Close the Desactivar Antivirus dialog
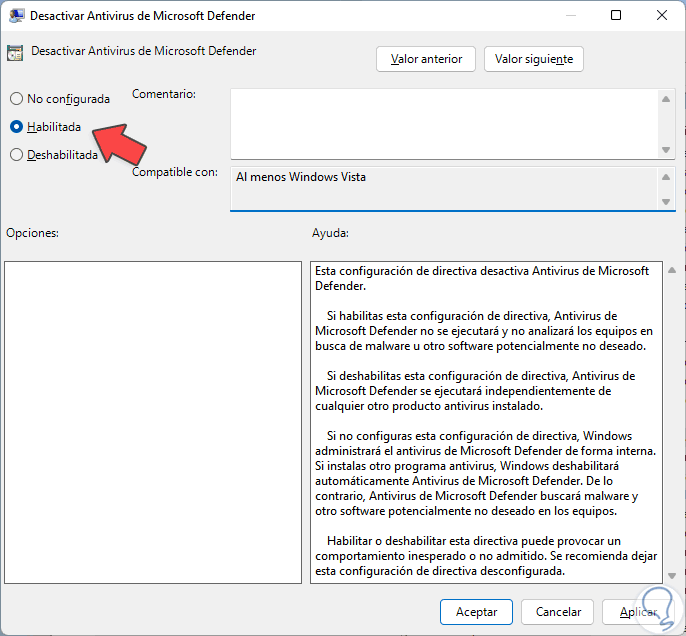 click(x=662, y=15)
